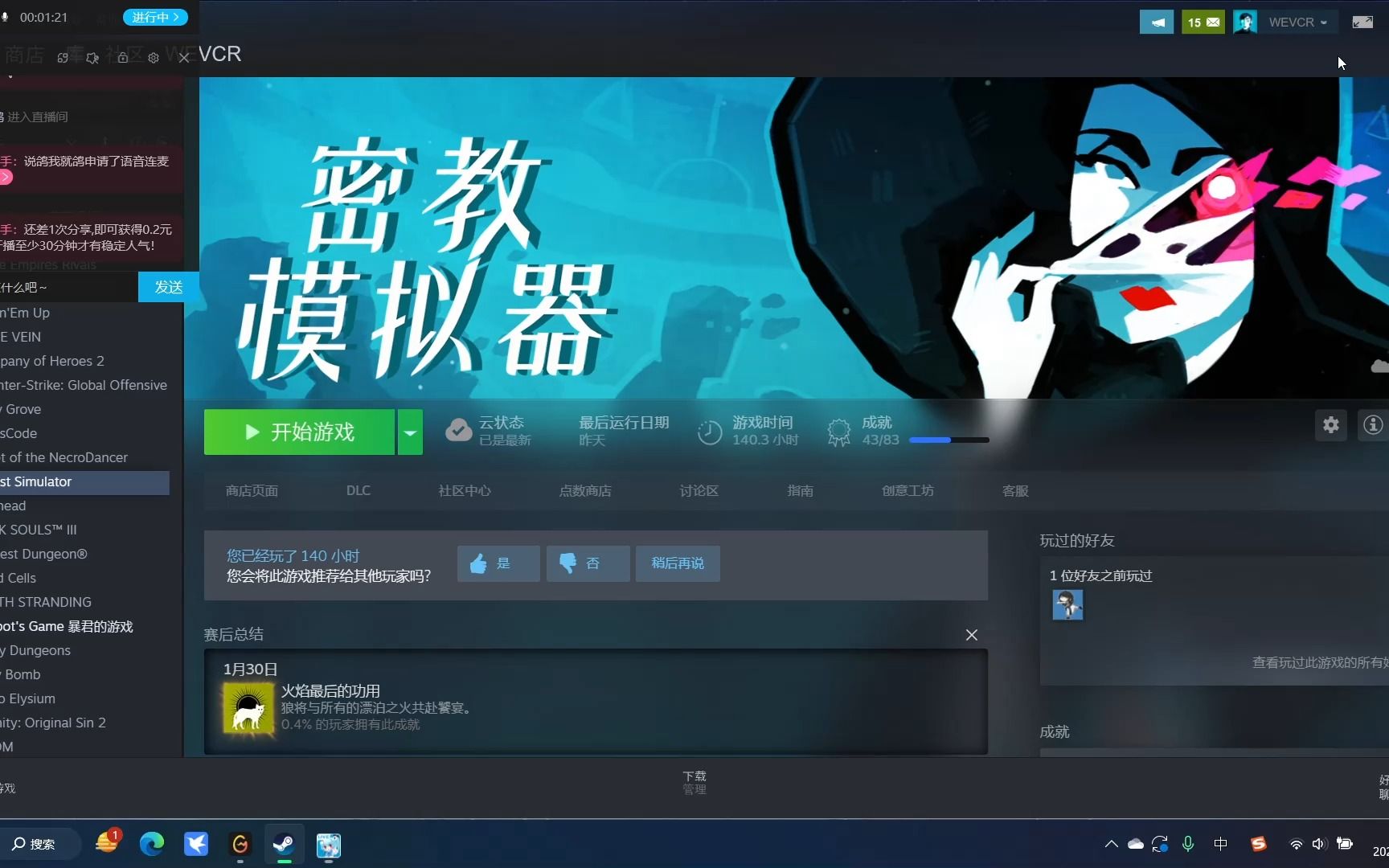This screenshot has width=1389, height=868.
Task: Click the Windows taskbar 搜索 search box
Action: tap(40, 844)
